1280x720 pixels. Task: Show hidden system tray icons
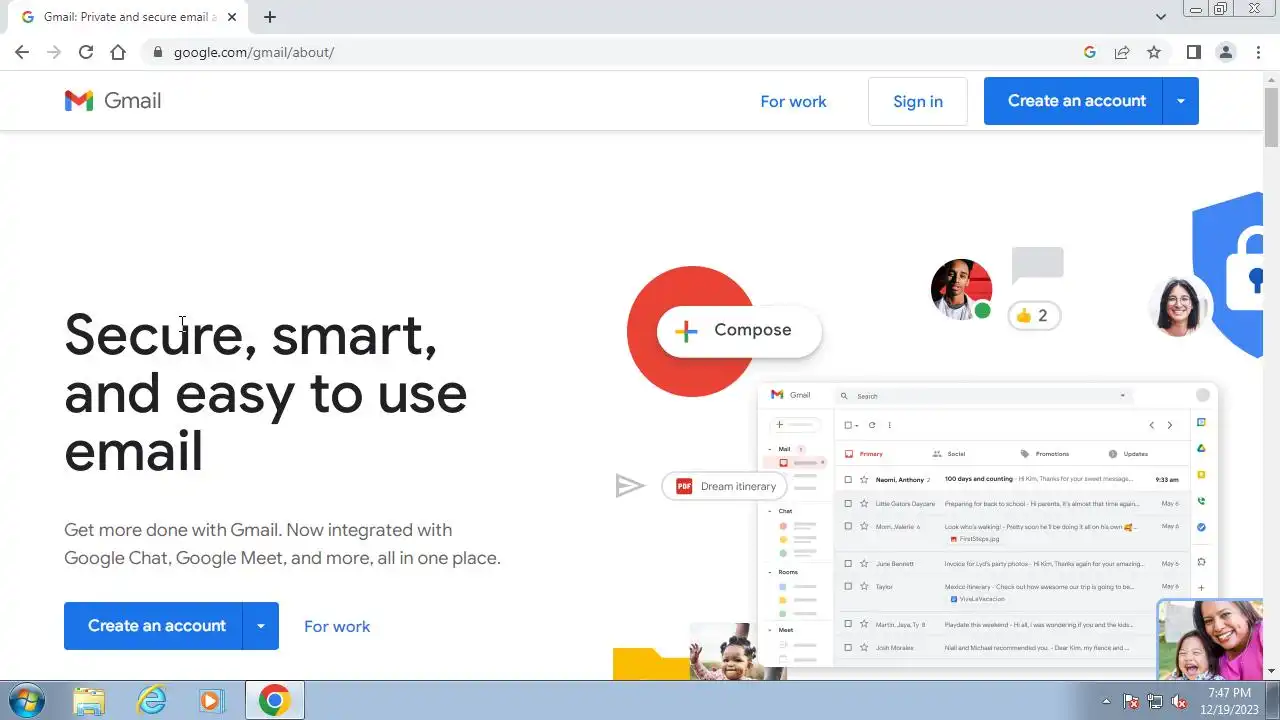click(1106, 701)
